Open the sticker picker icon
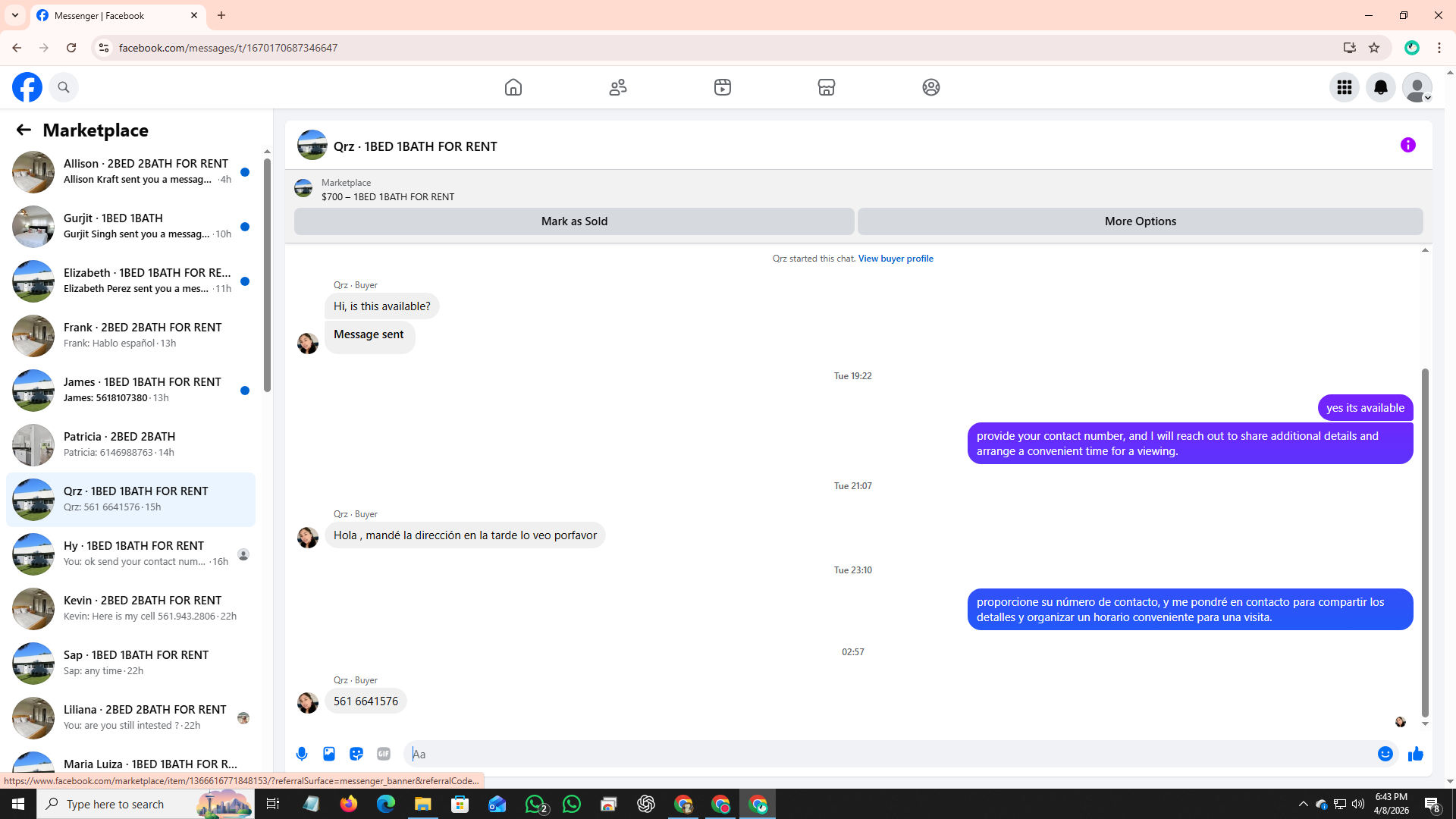Screen dimensions: 1456x819 356,754
